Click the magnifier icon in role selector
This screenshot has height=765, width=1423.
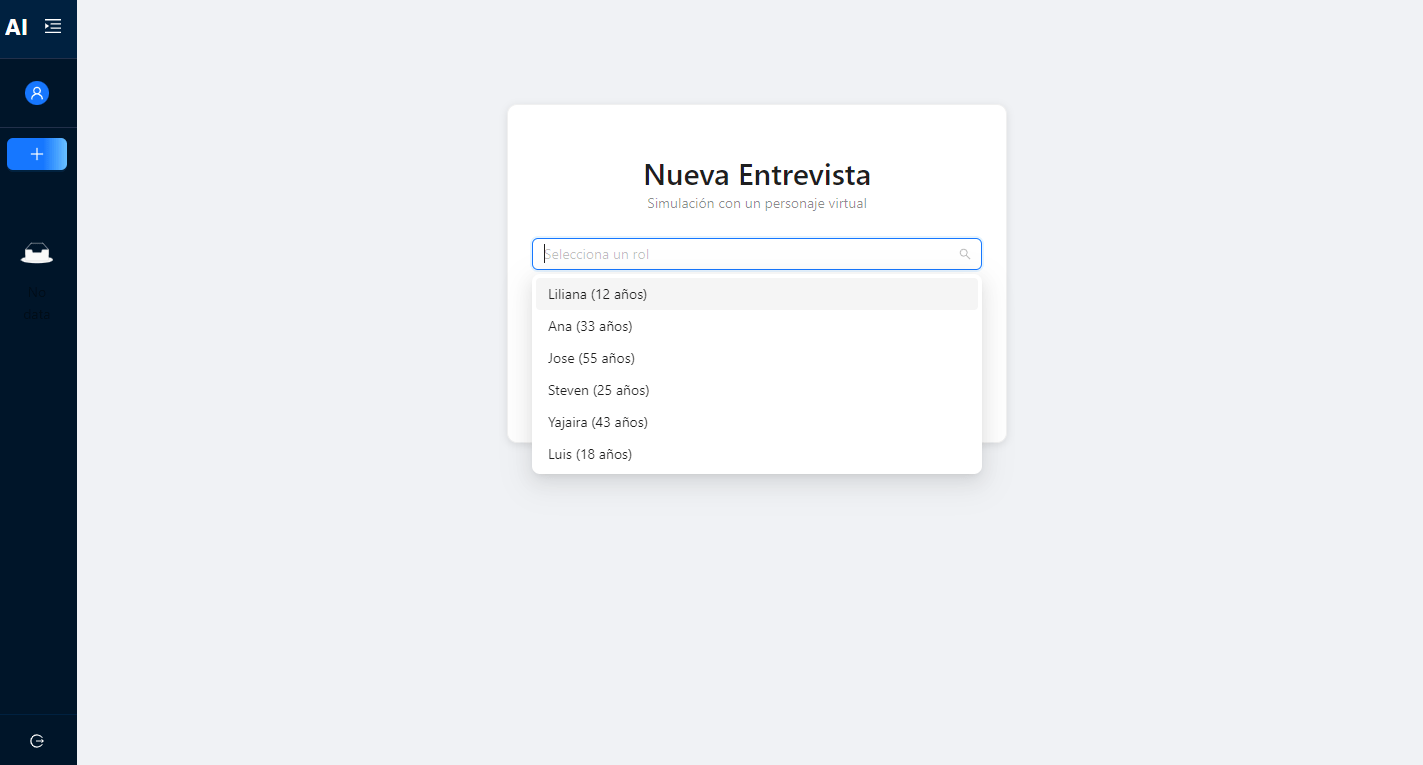tap(965, 254)
